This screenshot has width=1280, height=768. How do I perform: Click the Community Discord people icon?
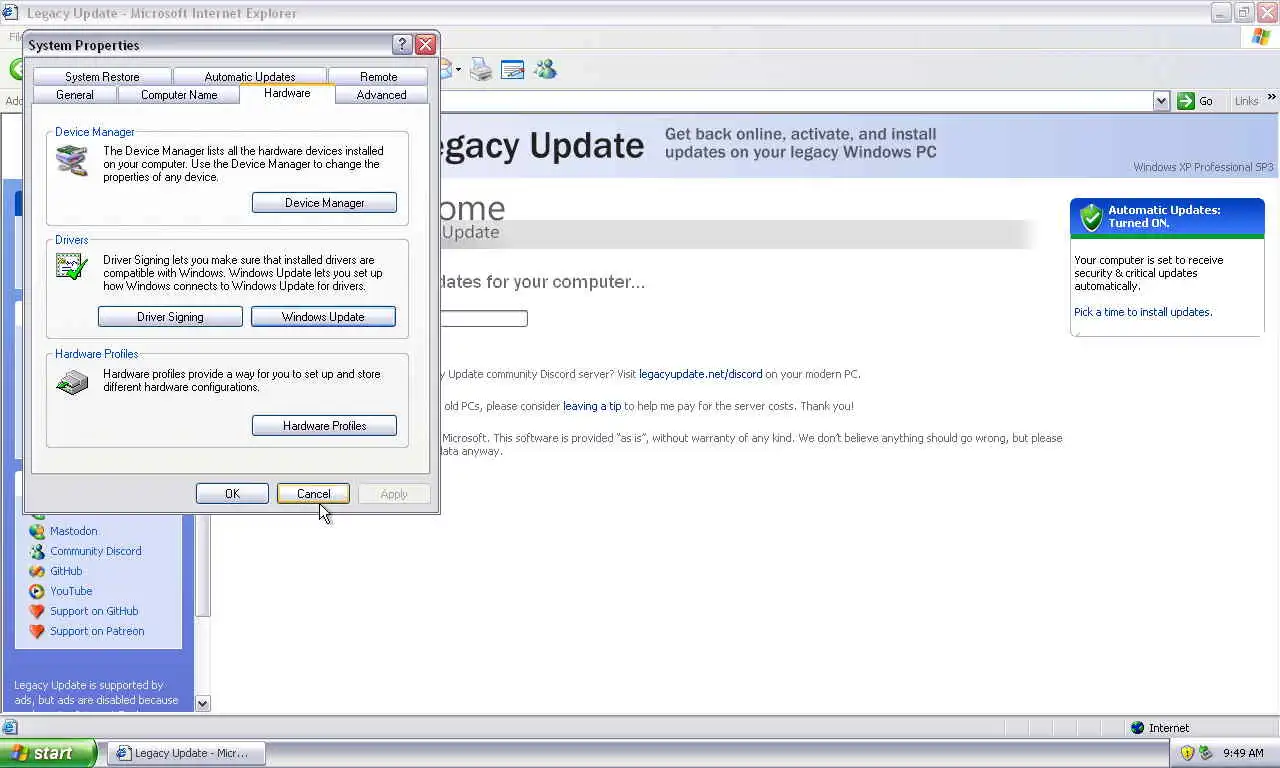coord(37,551)
